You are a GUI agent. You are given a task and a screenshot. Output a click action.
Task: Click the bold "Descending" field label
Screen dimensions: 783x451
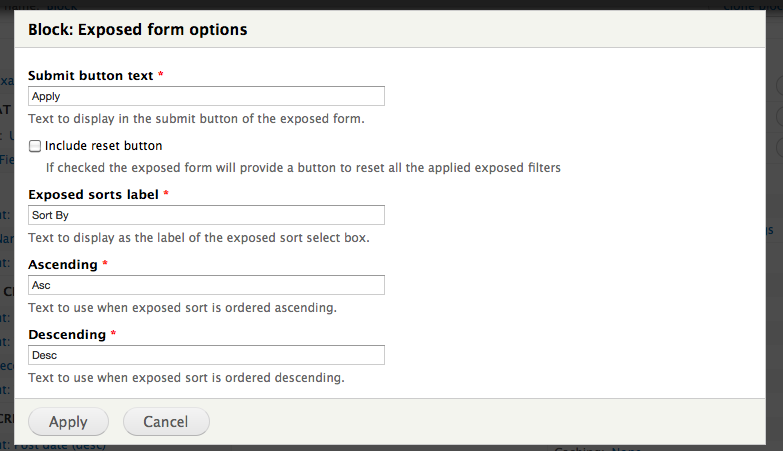[x=67, y=334]
